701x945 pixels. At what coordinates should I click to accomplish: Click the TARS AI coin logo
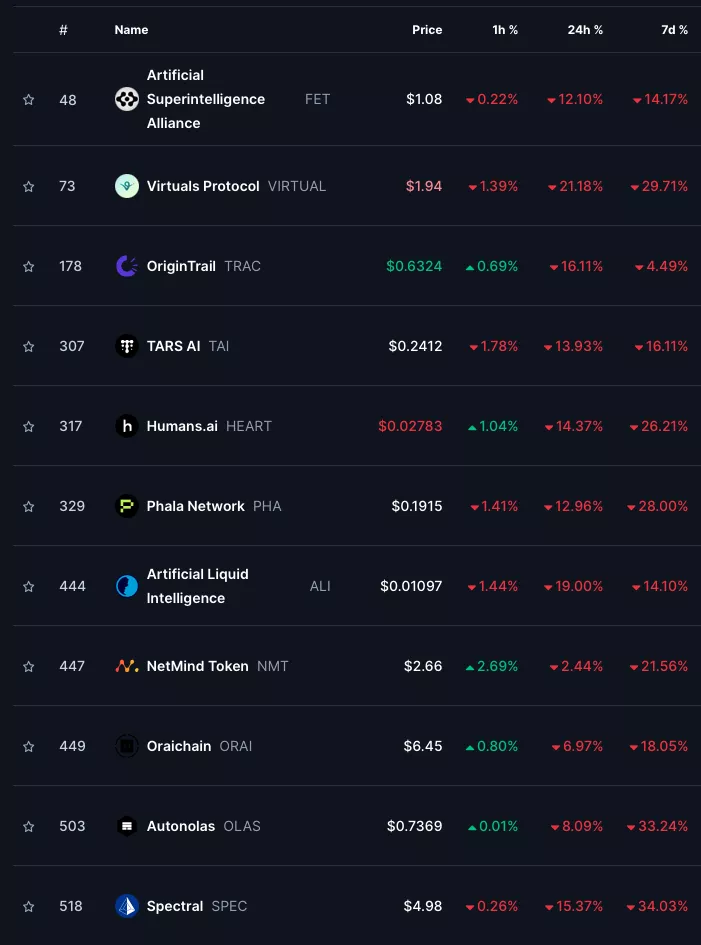(x=127, y=346)
